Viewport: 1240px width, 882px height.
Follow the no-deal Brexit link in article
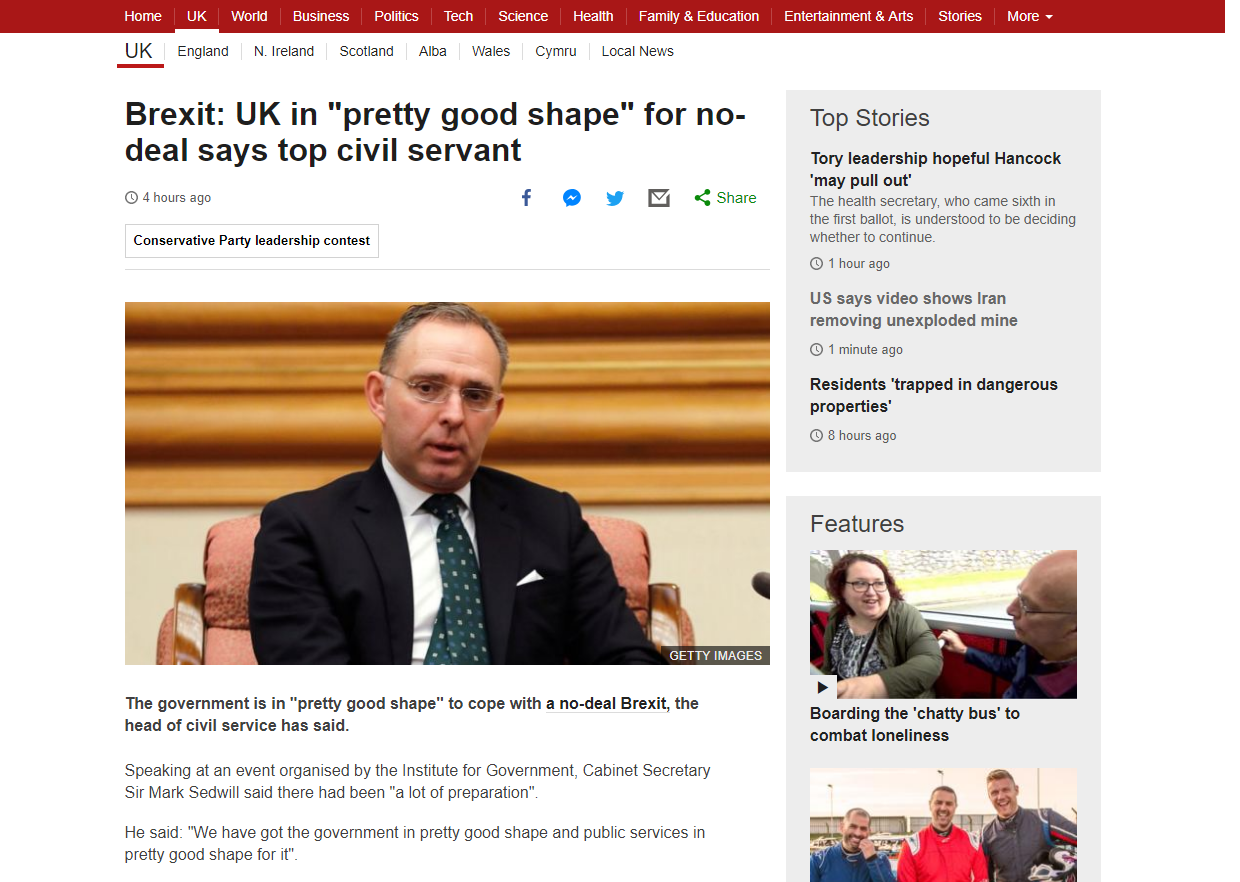pos(612,703)
